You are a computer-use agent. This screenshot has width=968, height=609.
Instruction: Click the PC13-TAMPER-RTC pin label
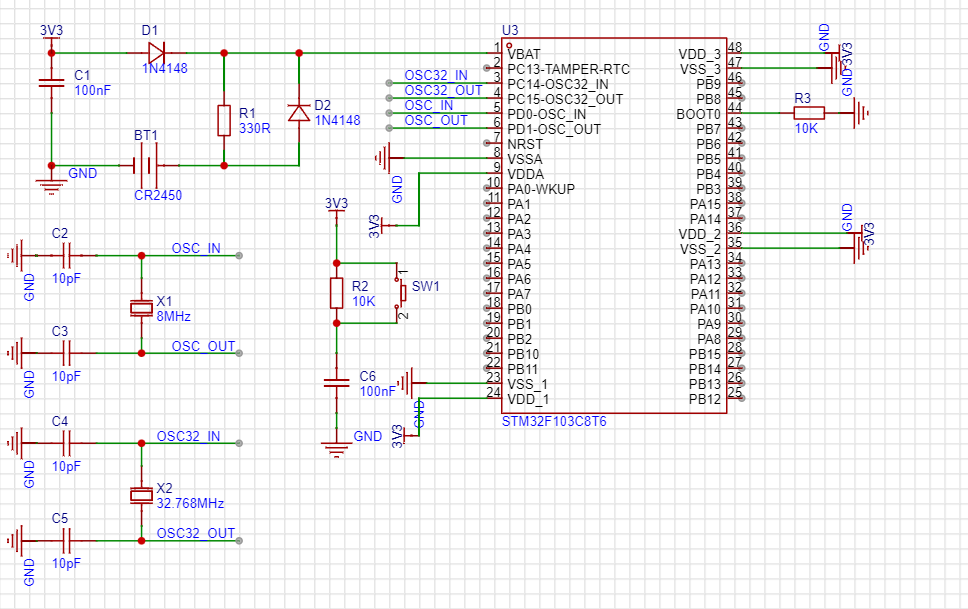point(569,69)
